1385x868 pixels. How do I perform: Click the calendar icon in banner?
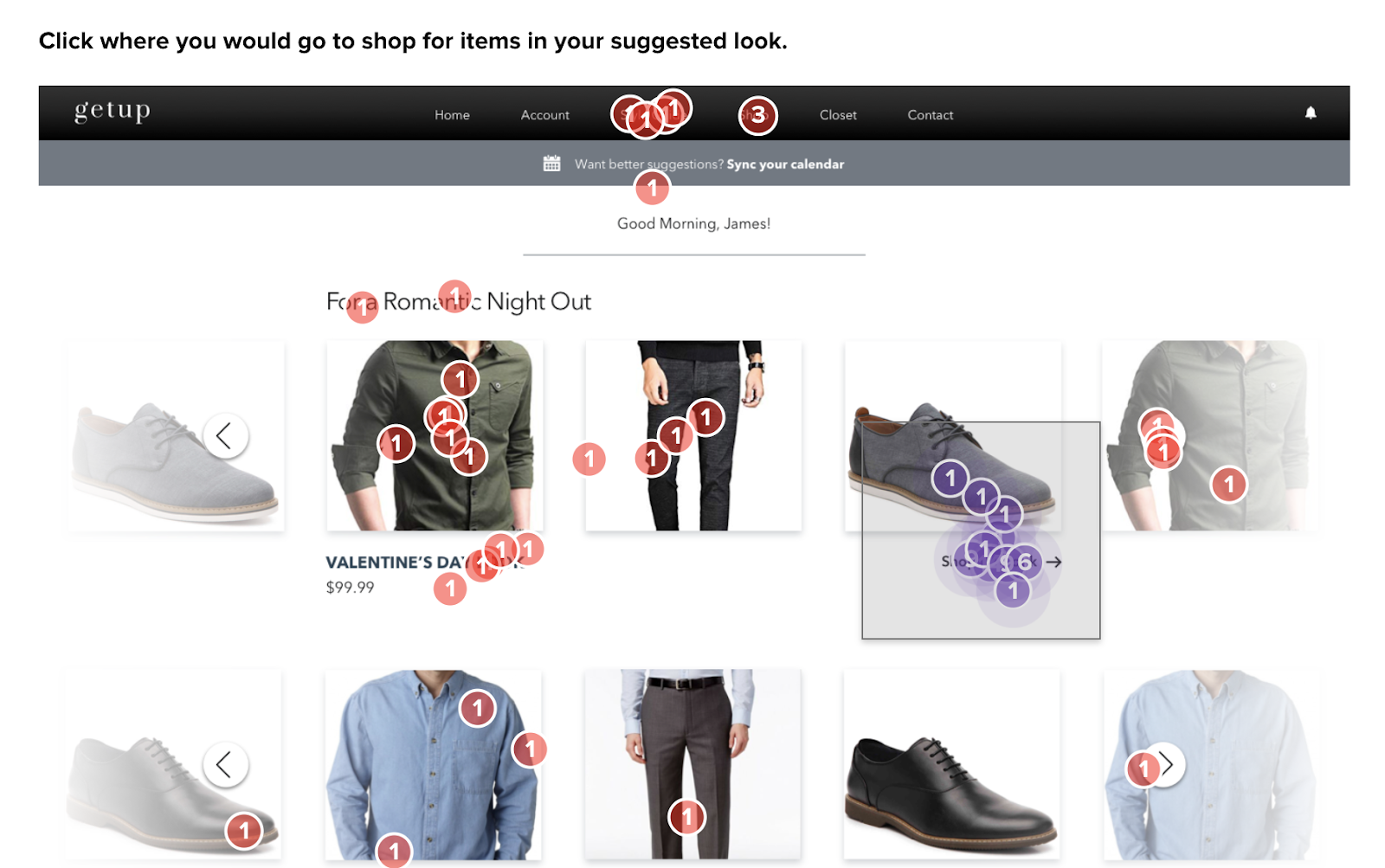tap(551, 164)
